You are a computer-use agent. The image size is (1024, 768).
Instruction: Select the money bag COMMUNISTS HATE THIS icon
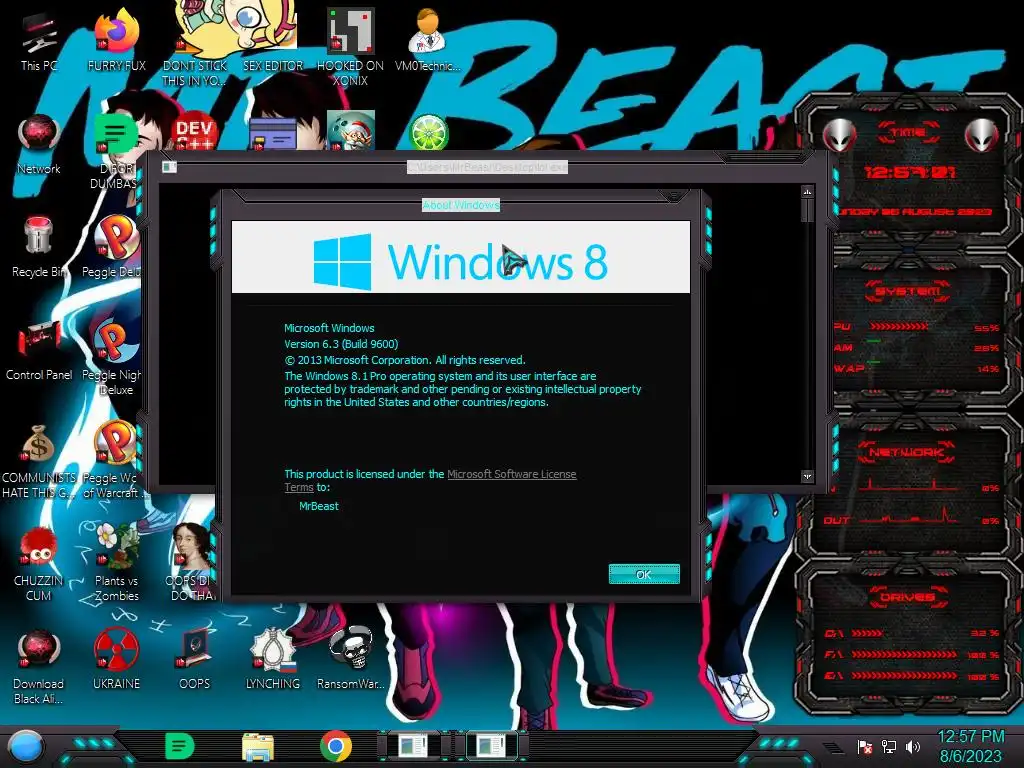(39, 460)
